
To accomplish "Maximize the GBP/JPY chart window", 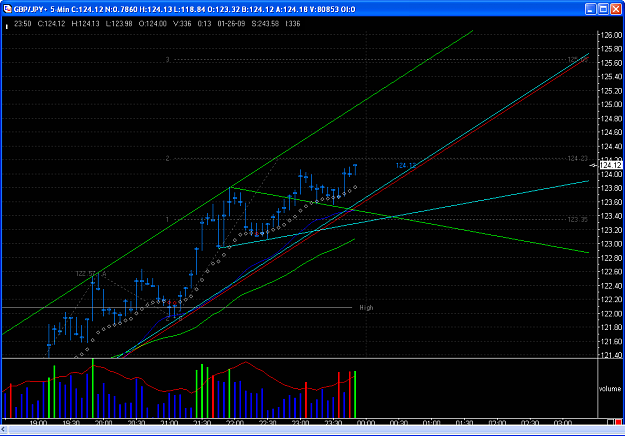I will [x=603, y=9].
